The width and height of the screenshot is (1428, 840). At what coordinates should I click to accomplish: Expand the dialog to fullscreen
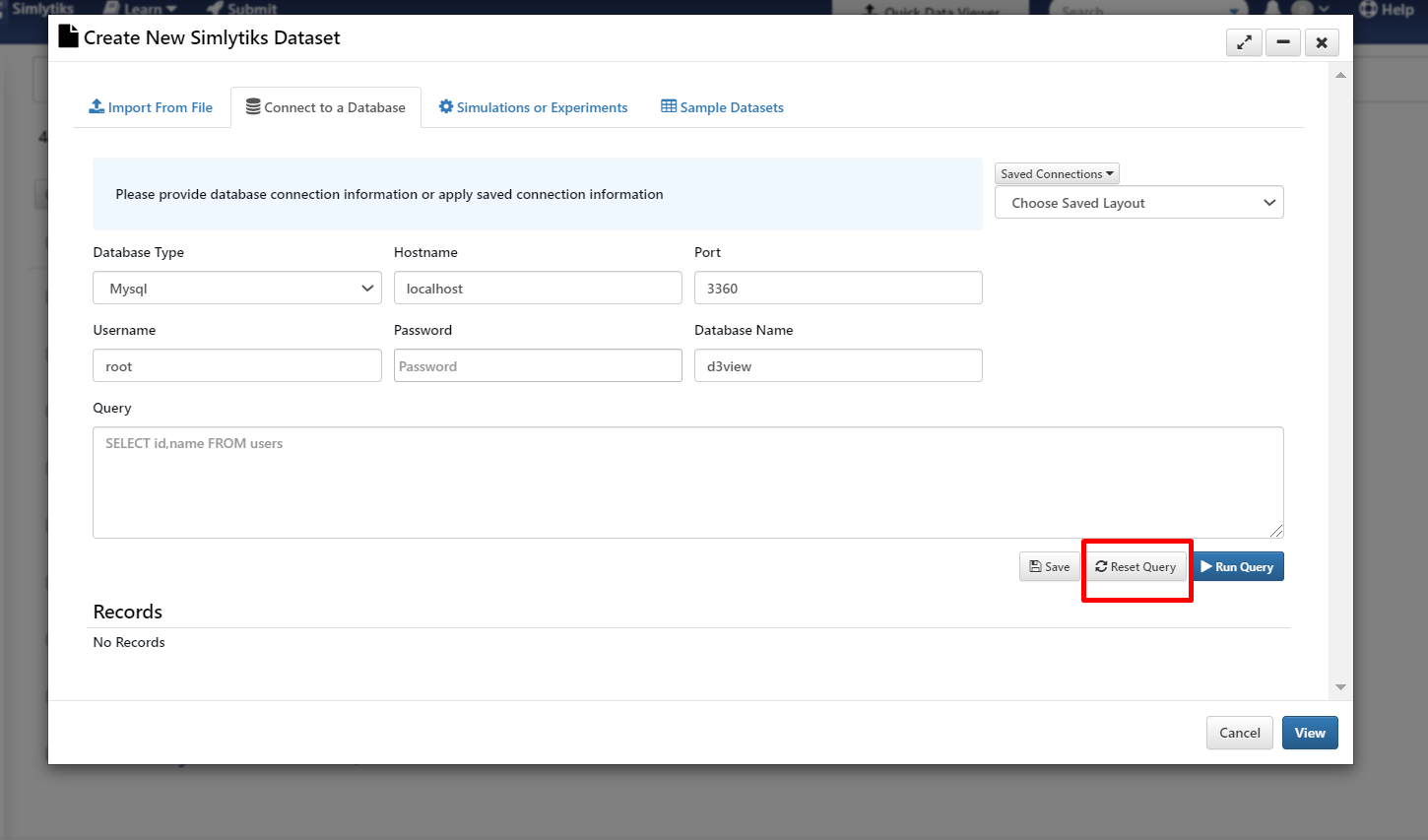(x=1244, y=42)
